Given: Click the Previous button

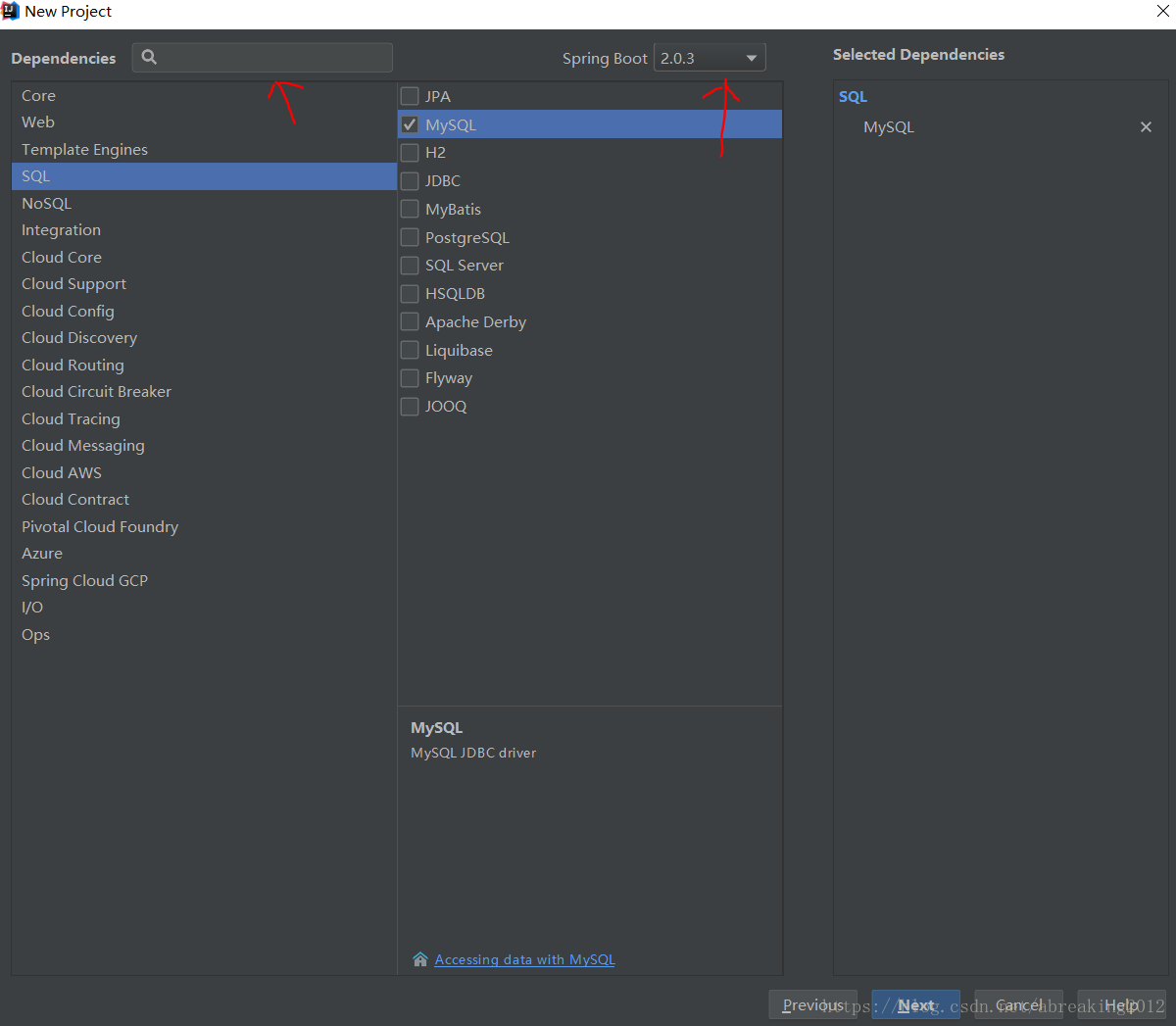Looking at the screenshot, I should click(x=812, y=1004).
